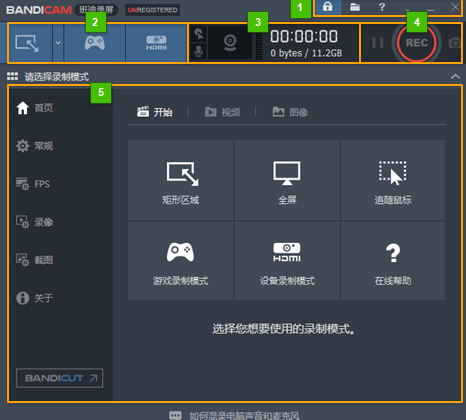466x420 pixels.
Task: Open the 常规 general settings section
Action: click(x=35, y=146)
